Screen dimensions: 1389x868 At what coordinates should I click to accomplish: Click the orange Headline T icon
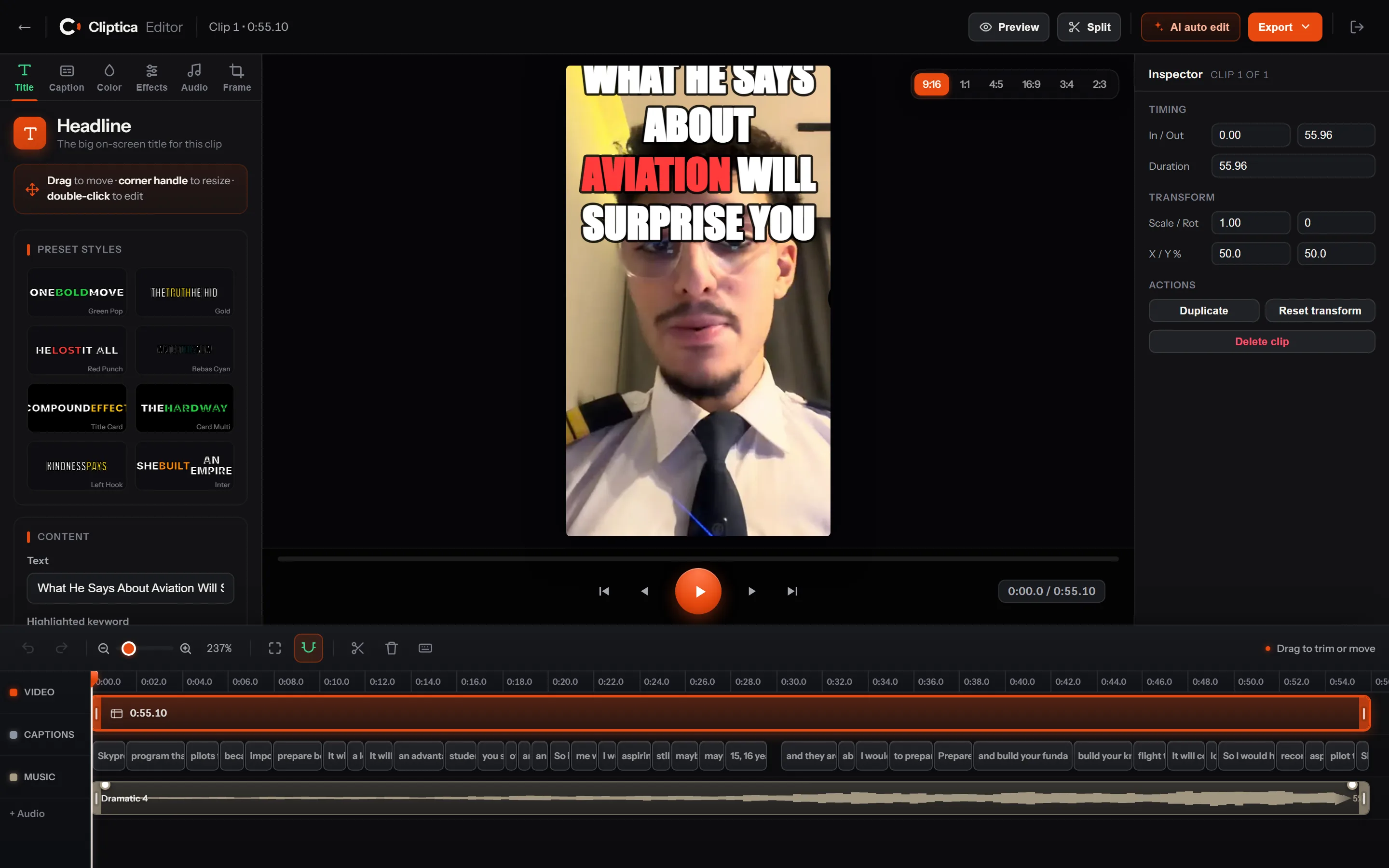click(30, 133)
